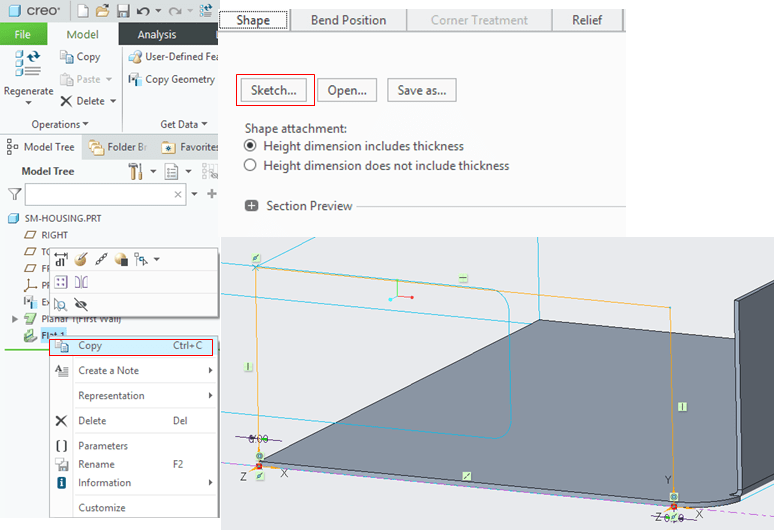Click the Undo arrow icon
The image size is (774, 530).
point(143,11)
